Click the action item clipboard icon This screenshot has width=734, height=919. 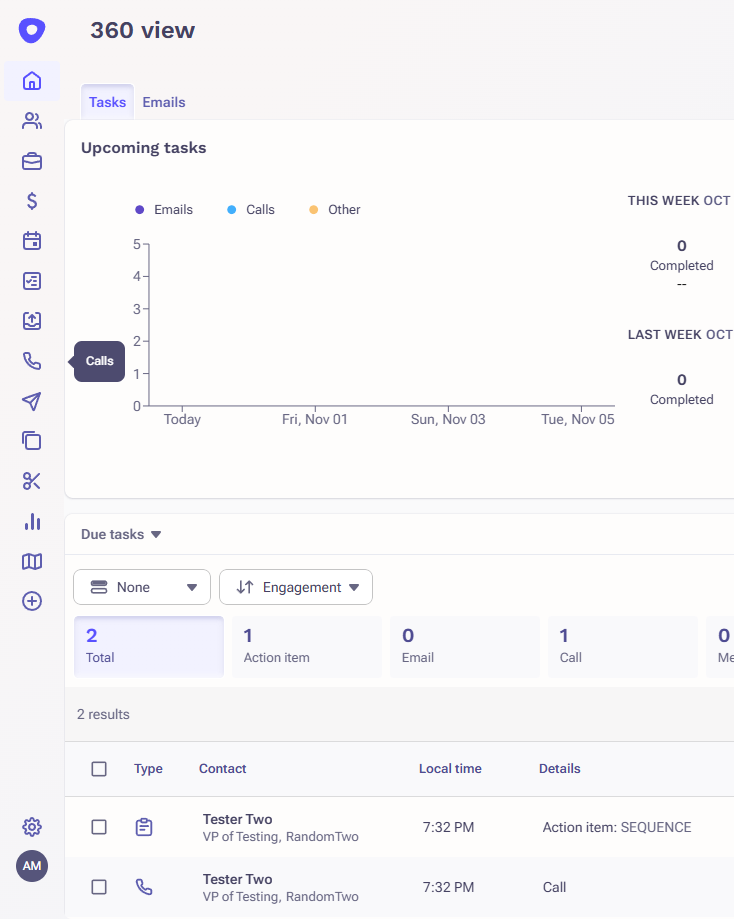point(144,827)
